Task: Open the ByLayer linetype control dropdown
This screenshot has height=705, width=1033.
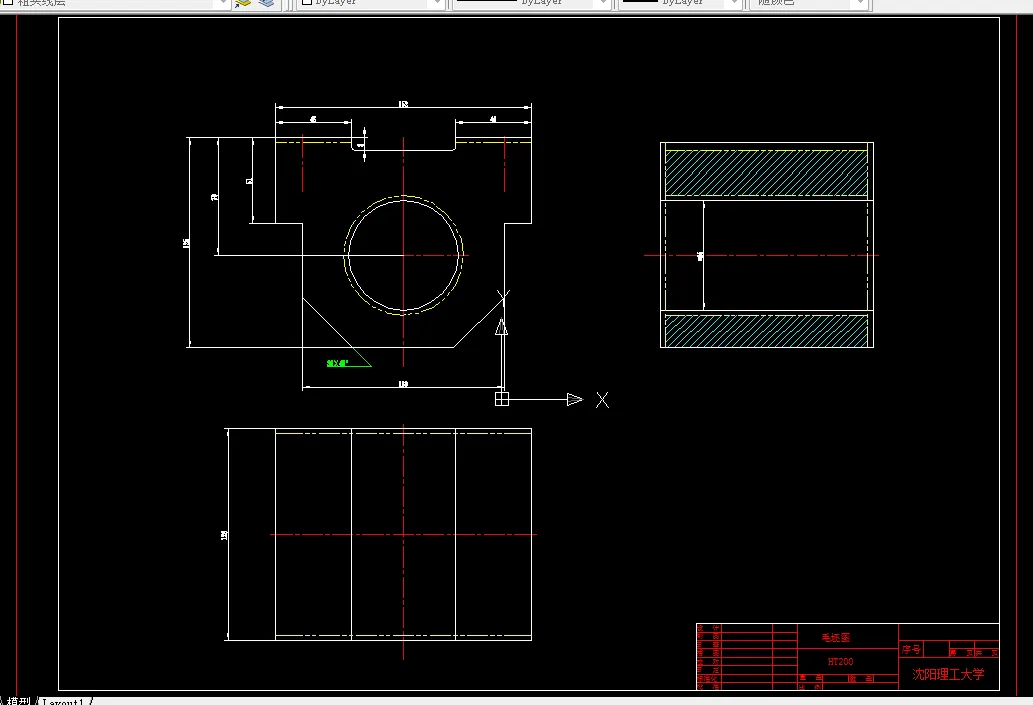Action: tap(603, 3)
